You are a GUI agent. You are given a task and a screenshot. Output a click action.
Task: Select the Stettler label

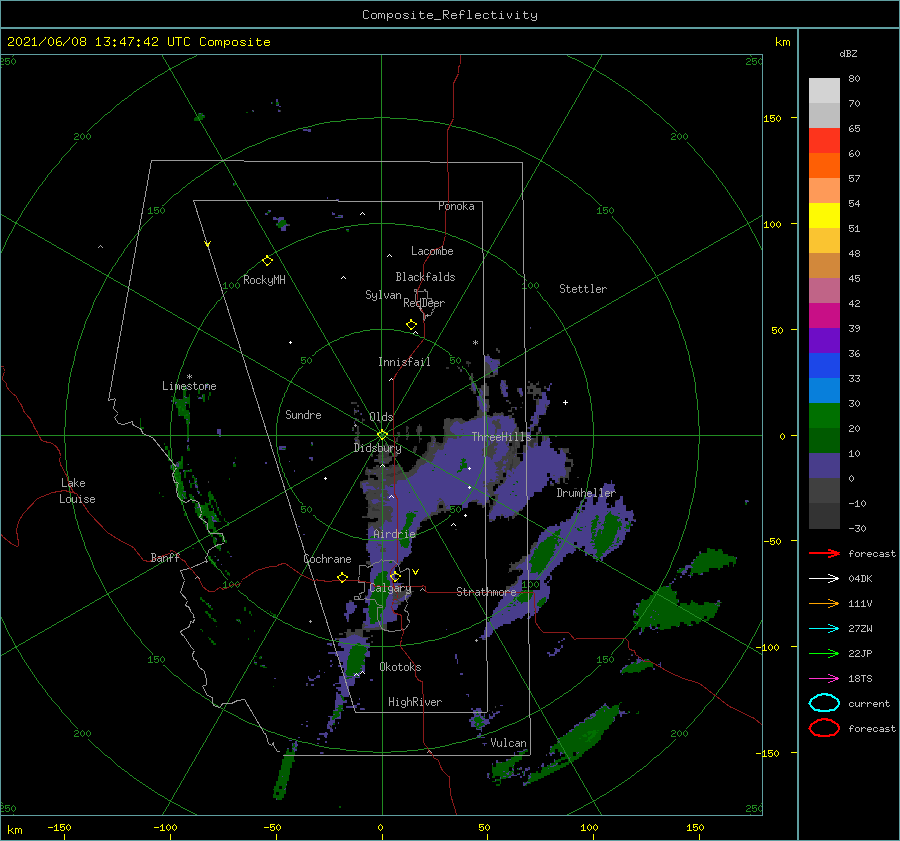tap(583, 289)
